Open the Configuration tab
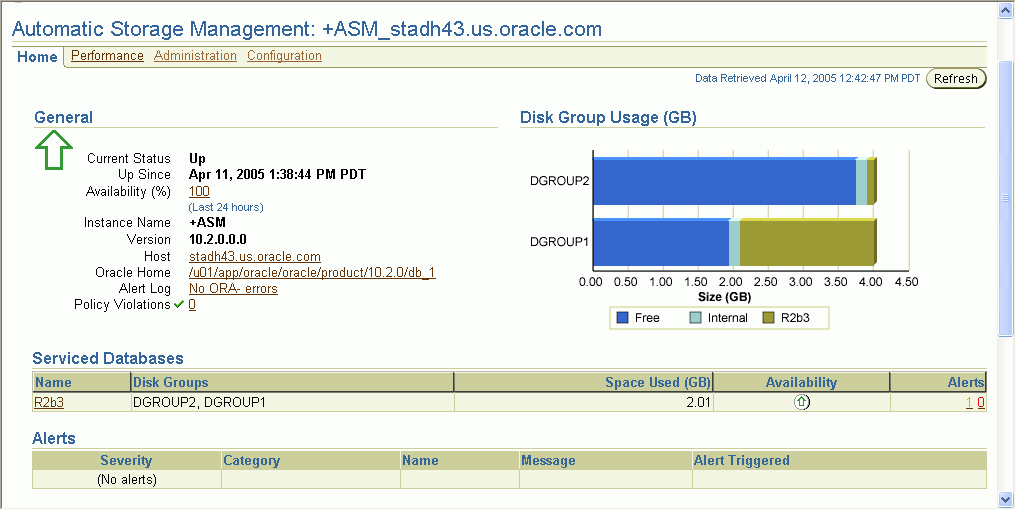Image resolution: width=1016 pixels, height=510 pixels. coord(284,56)
